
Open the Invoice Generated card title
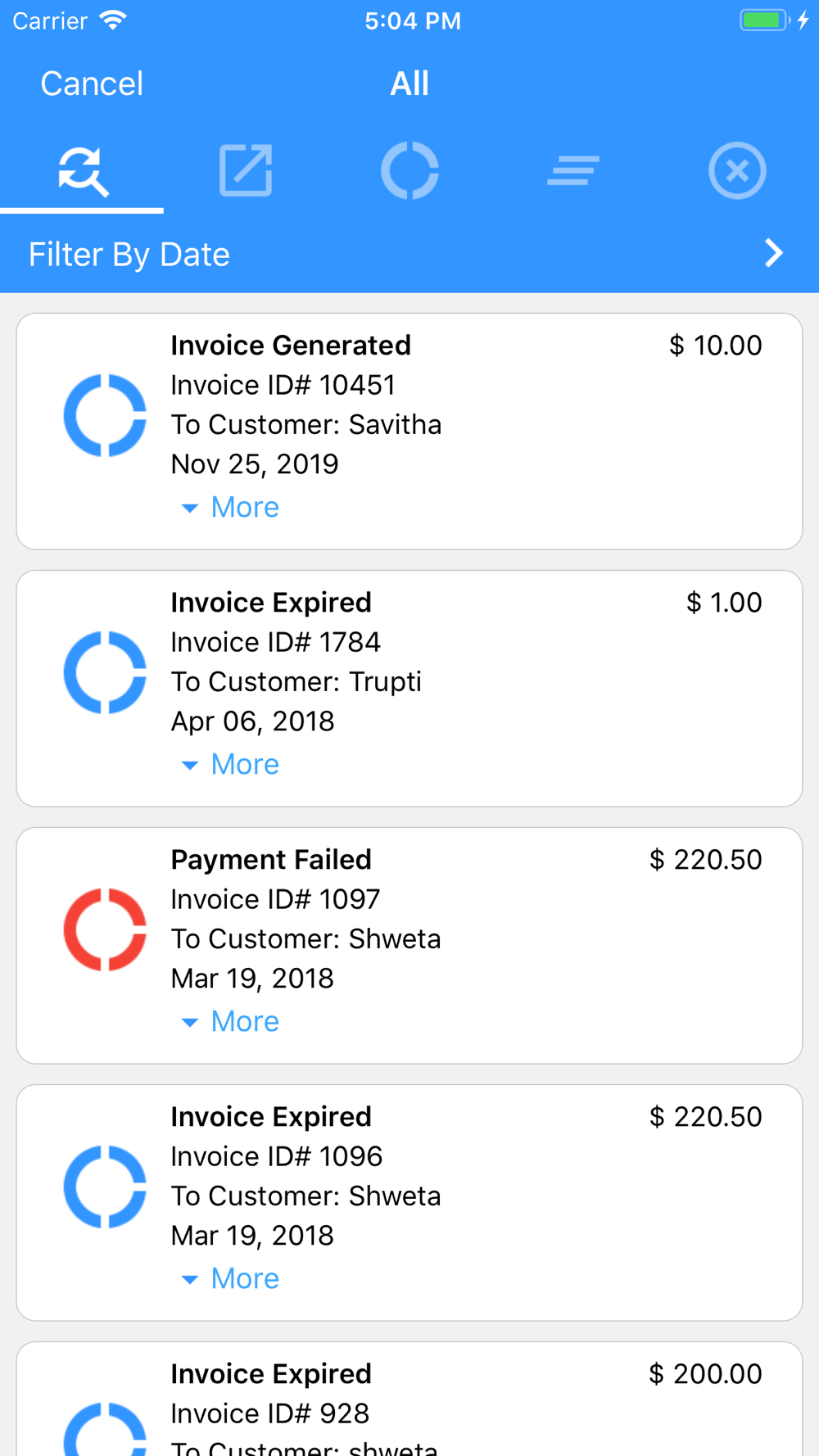(291, 346)
